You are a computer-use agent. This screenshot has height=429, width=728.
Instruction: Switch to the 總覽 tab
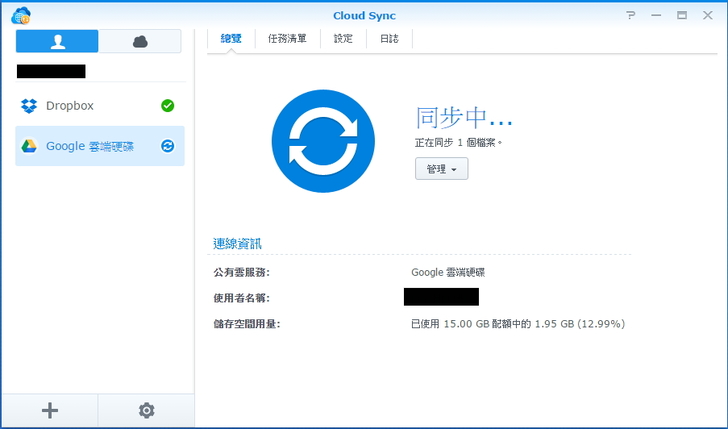tap(231, 39)
